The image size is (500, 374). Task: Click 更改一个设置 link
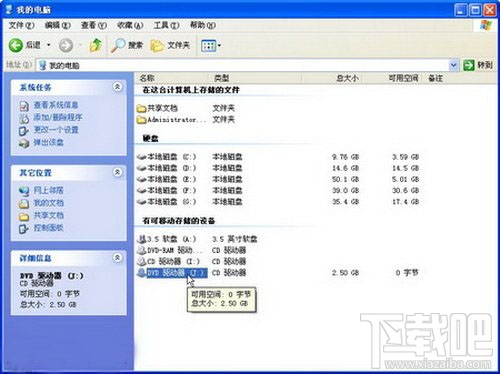click(56, 130)
